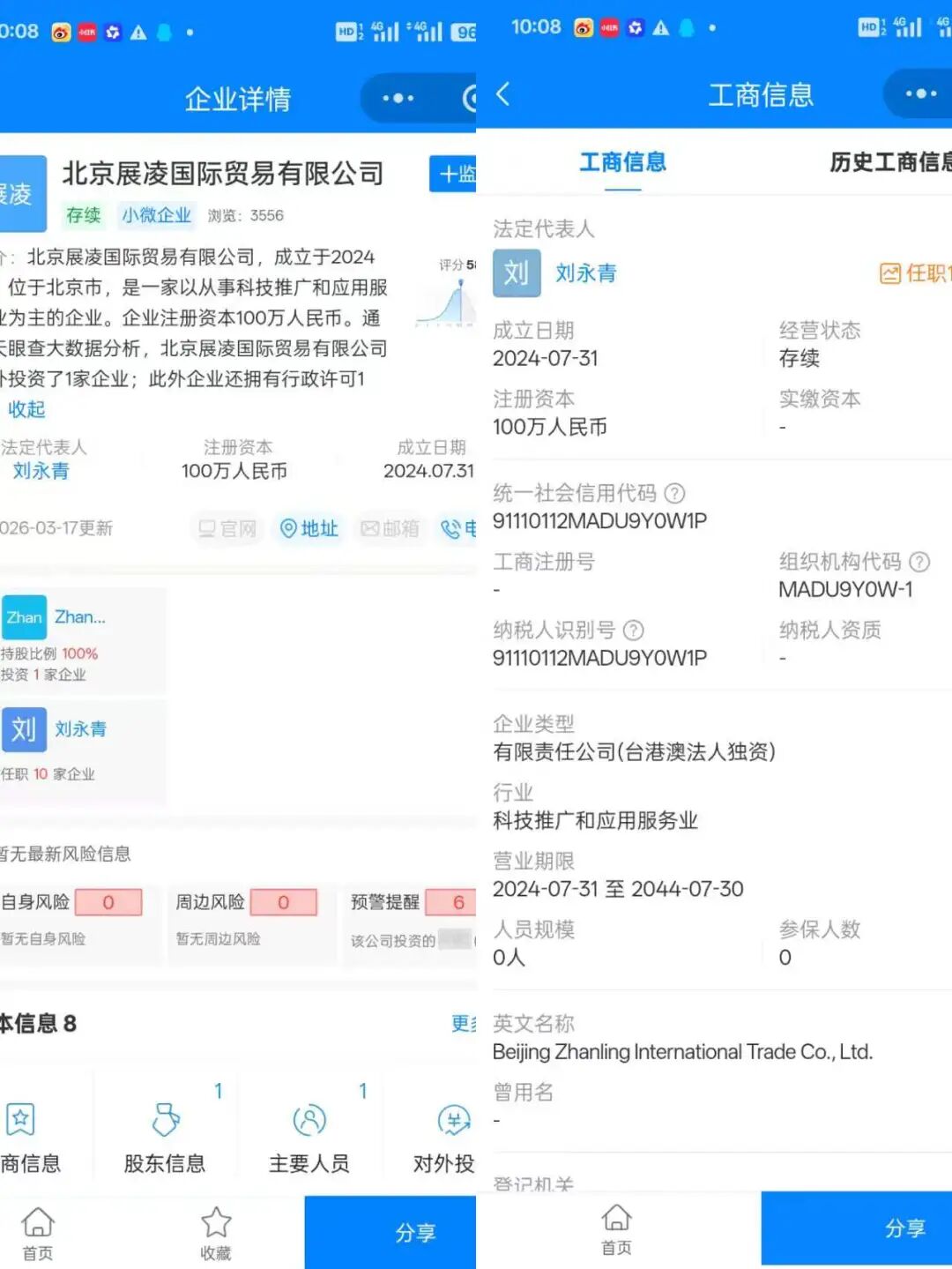This screenshot has width=952, height=1269.
Task: Tap the 首页 home icon in left panel
Action: (38, 1232)
